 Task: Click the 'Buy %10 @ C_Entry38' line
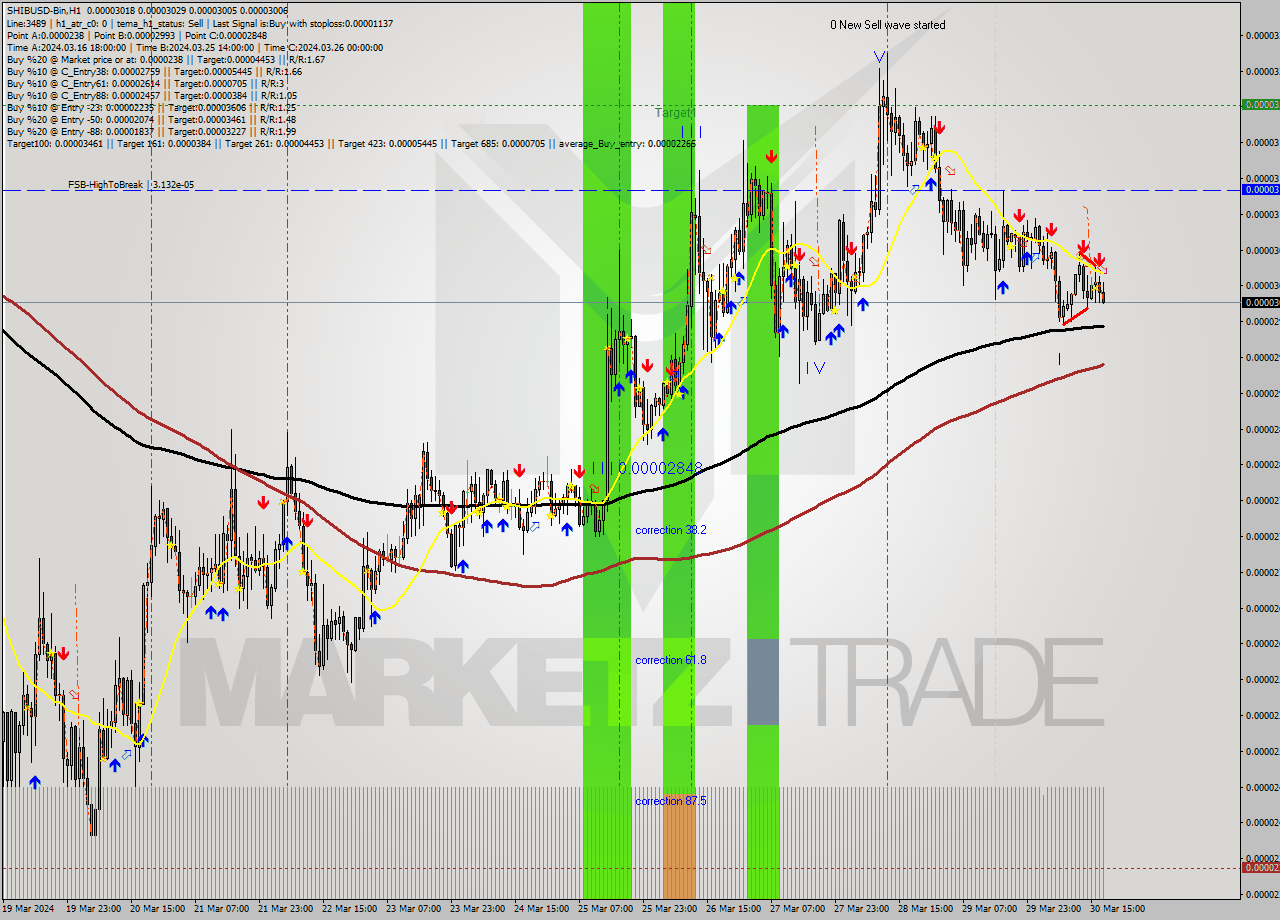[154, 71]
